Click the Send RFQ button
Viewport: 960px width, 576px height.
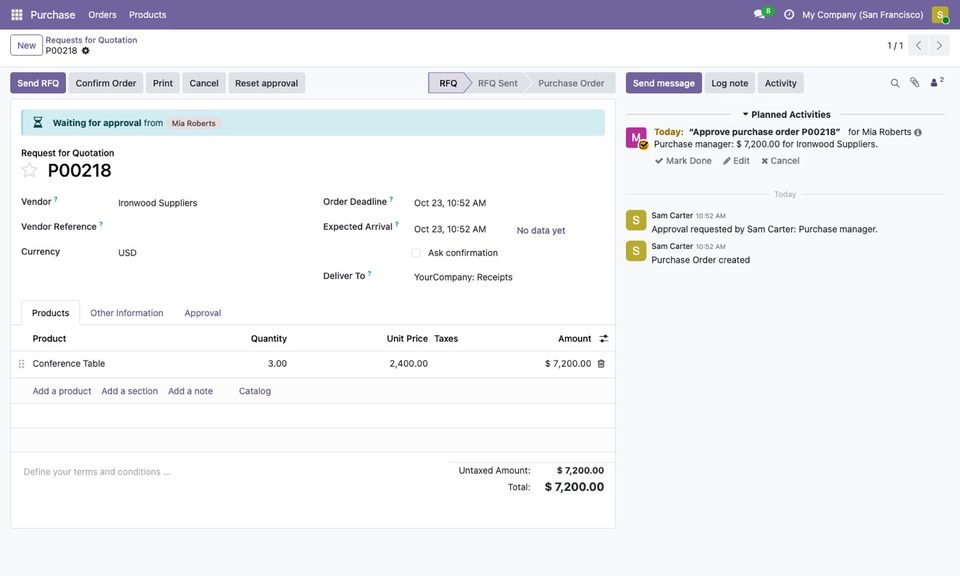[x=38, y=83]
